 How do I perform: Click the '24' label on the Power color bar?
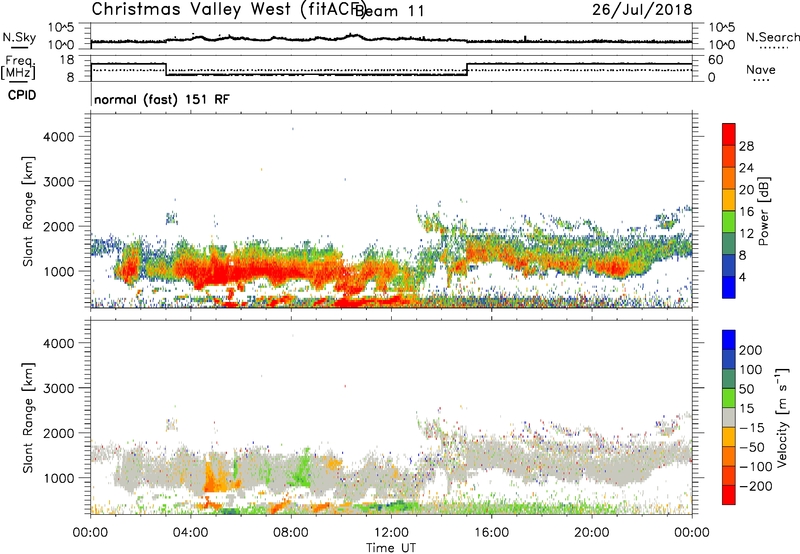pos(746,168)
